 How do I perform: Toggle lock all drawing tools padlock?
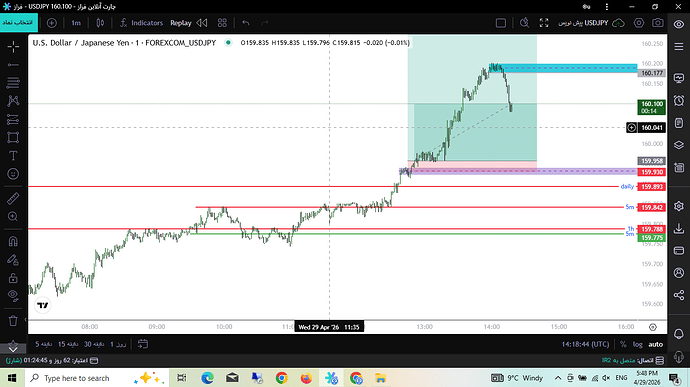pyautogui.click(x=13, y=278)
